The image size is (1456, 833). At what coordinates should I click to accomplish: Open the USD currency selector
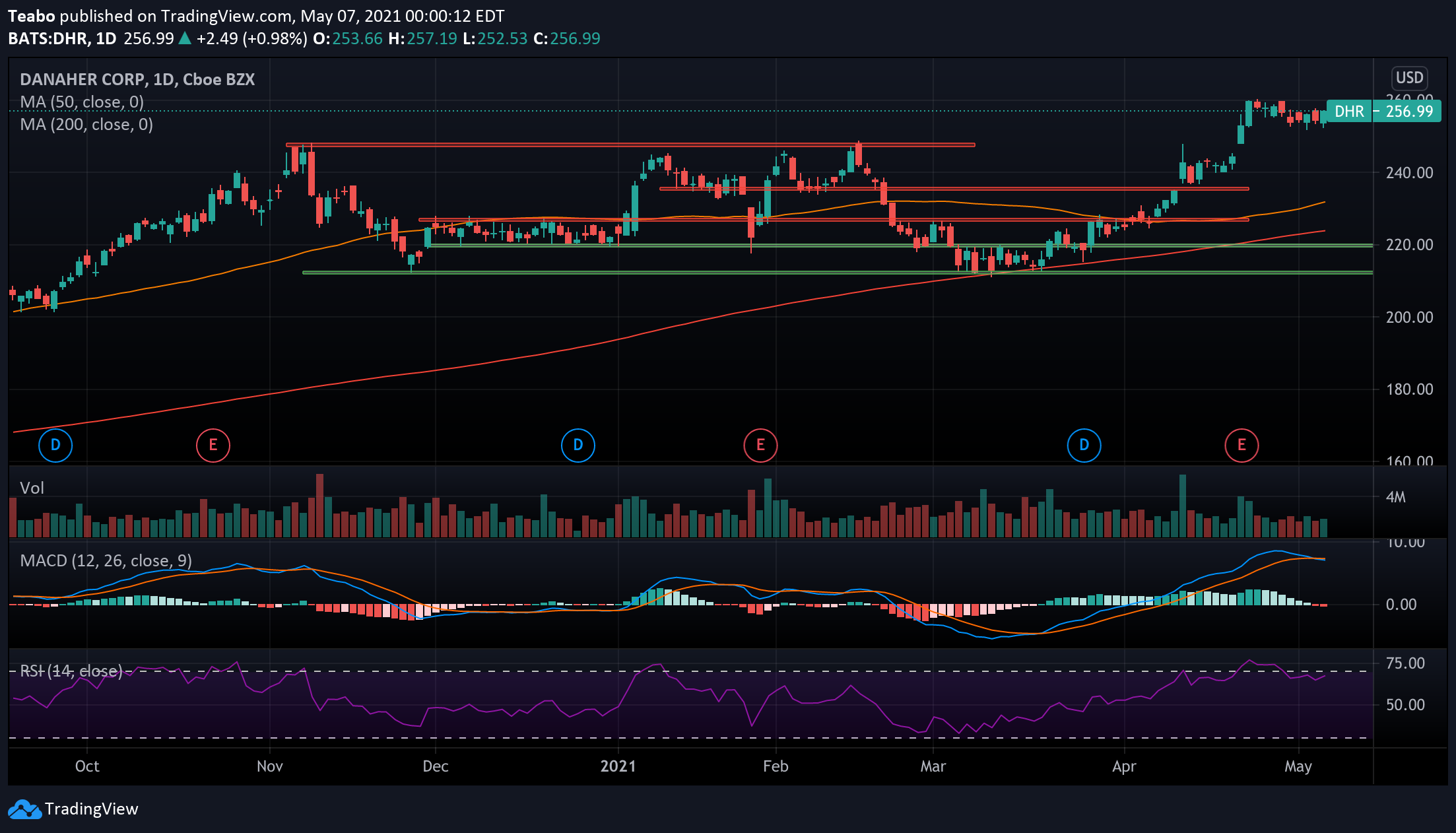click(1409, 78)
